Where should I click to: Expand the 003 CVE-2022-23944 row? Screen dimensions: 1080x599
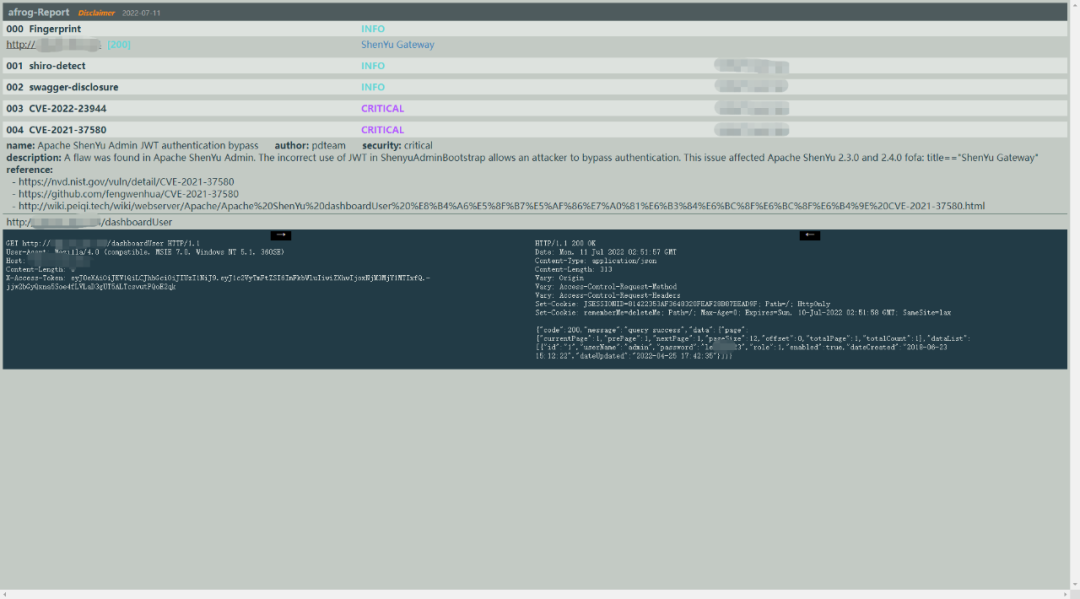click(x=534, y=109)
